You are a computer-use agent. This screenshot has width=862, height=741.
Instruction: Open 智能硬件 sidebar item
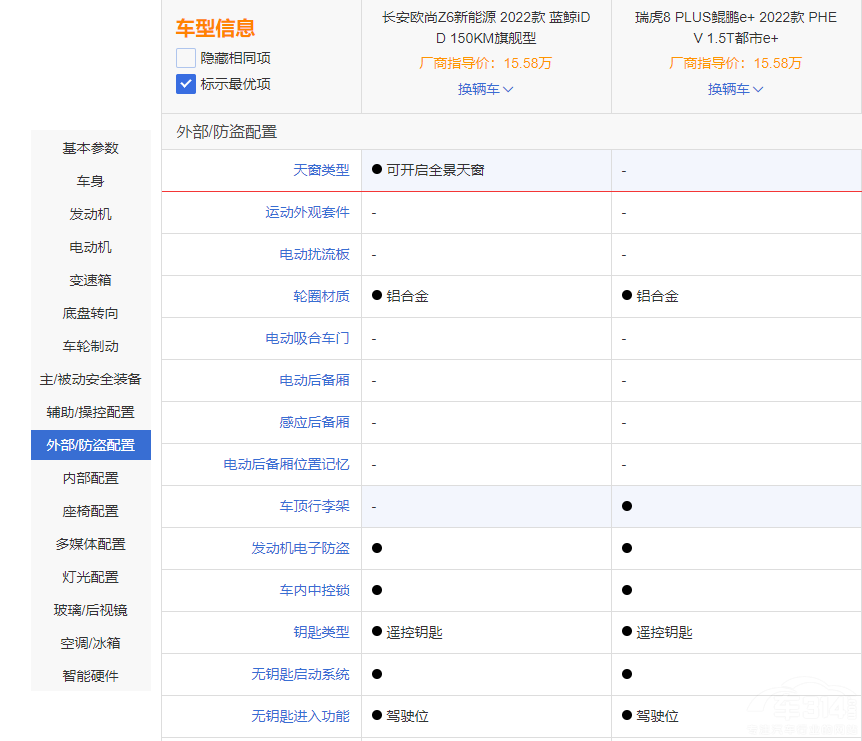click(x=91, y=676)
